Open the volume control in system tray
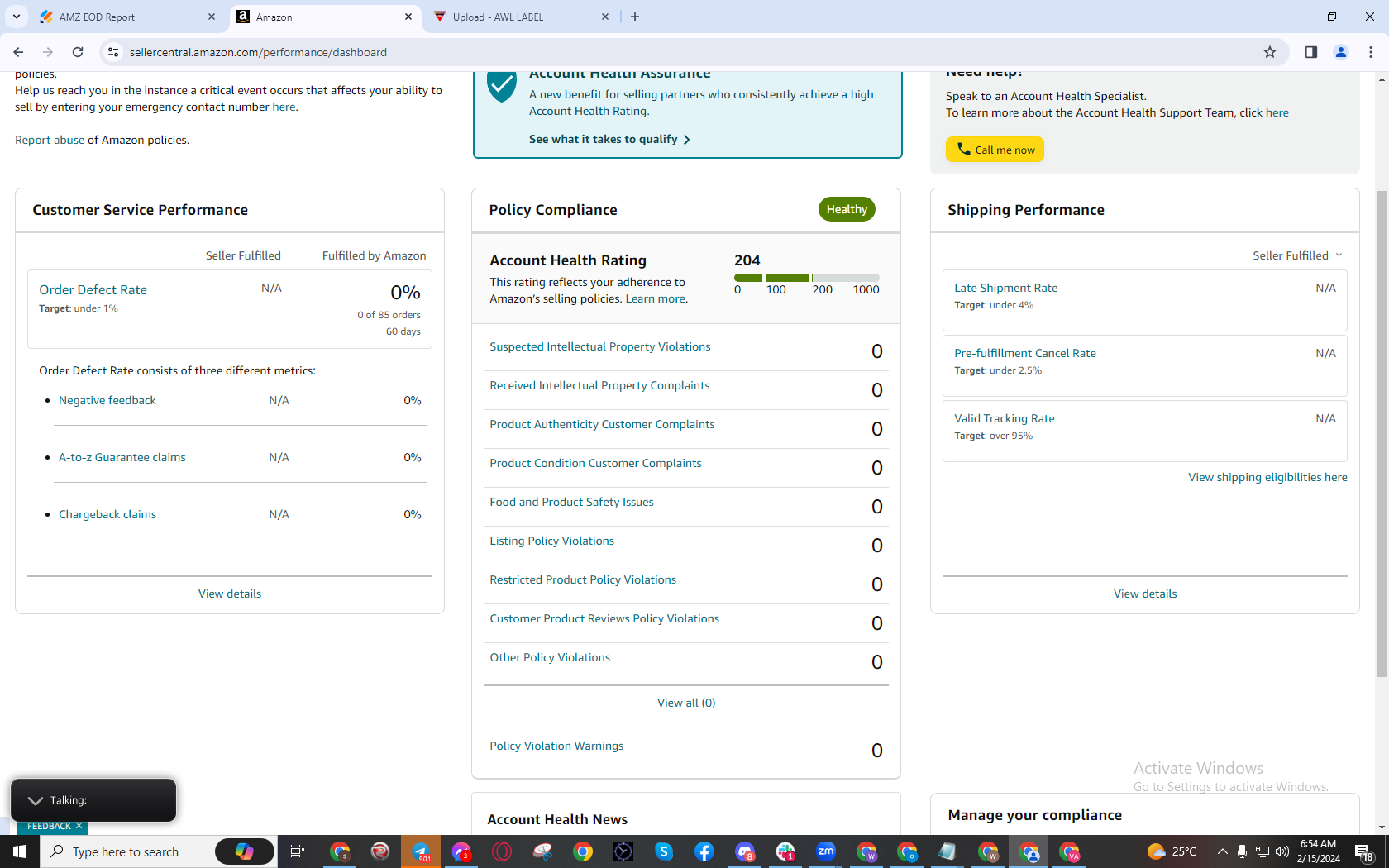The image size is (1389, 868). (1282, 851)
